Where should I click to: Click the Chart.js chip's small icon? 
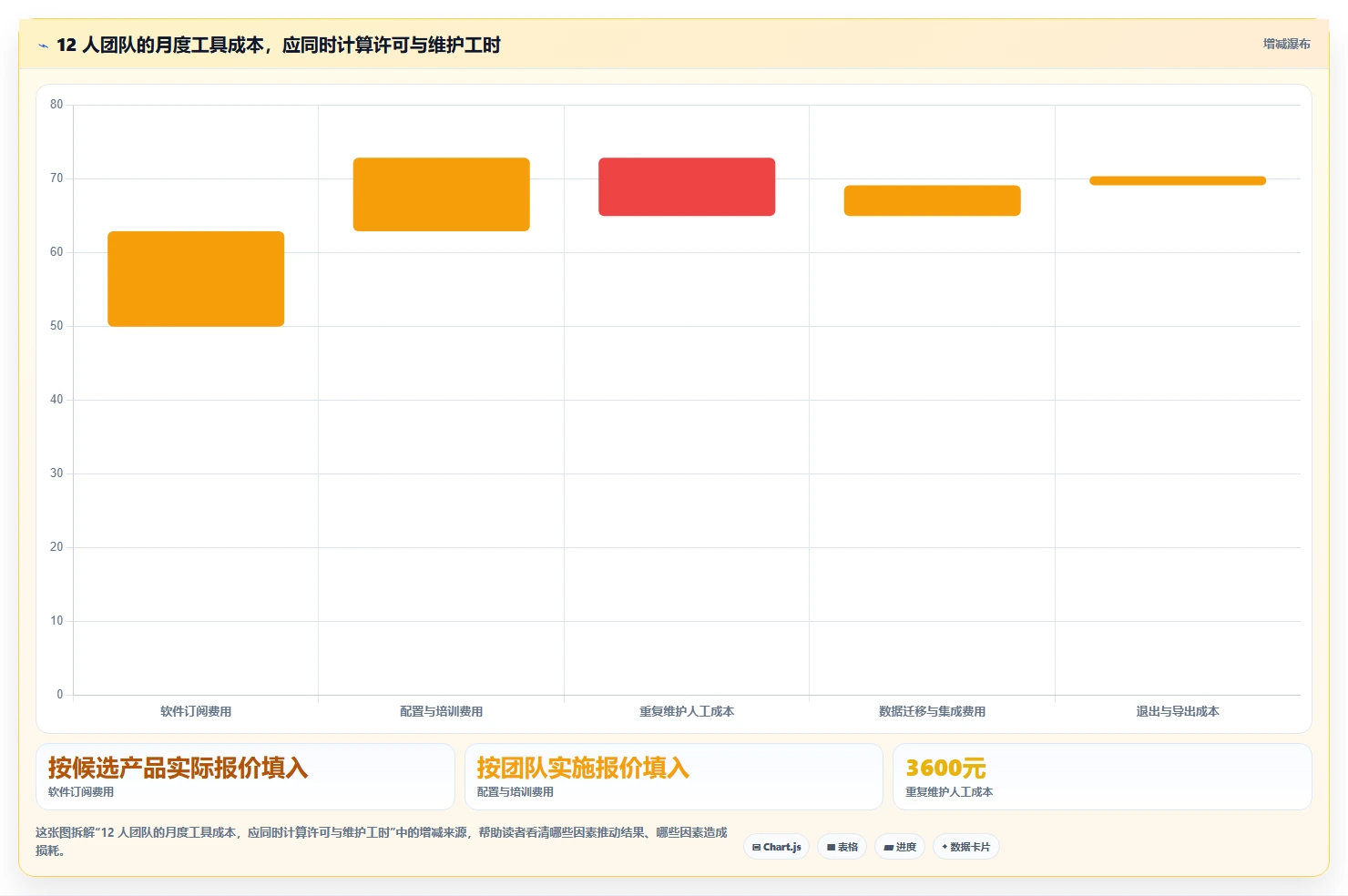coord(756,847)
